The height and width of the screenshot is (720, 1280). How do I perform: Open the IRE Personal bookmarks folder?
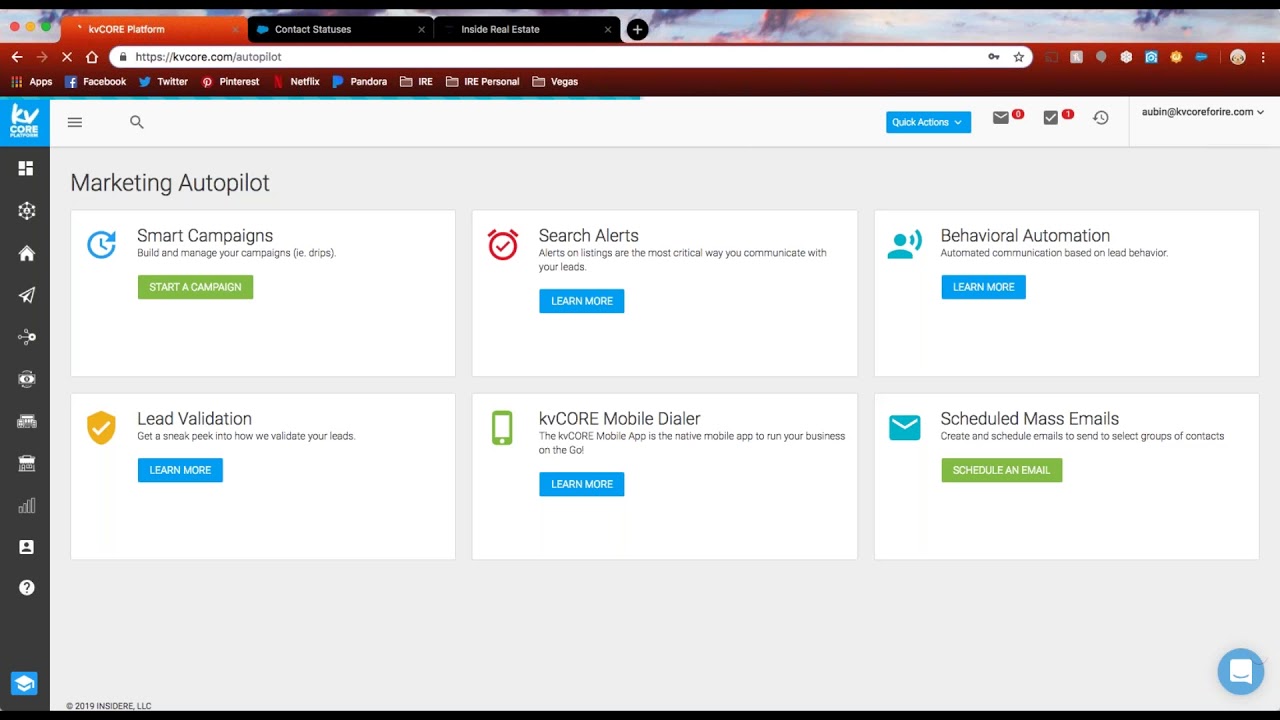483,82
